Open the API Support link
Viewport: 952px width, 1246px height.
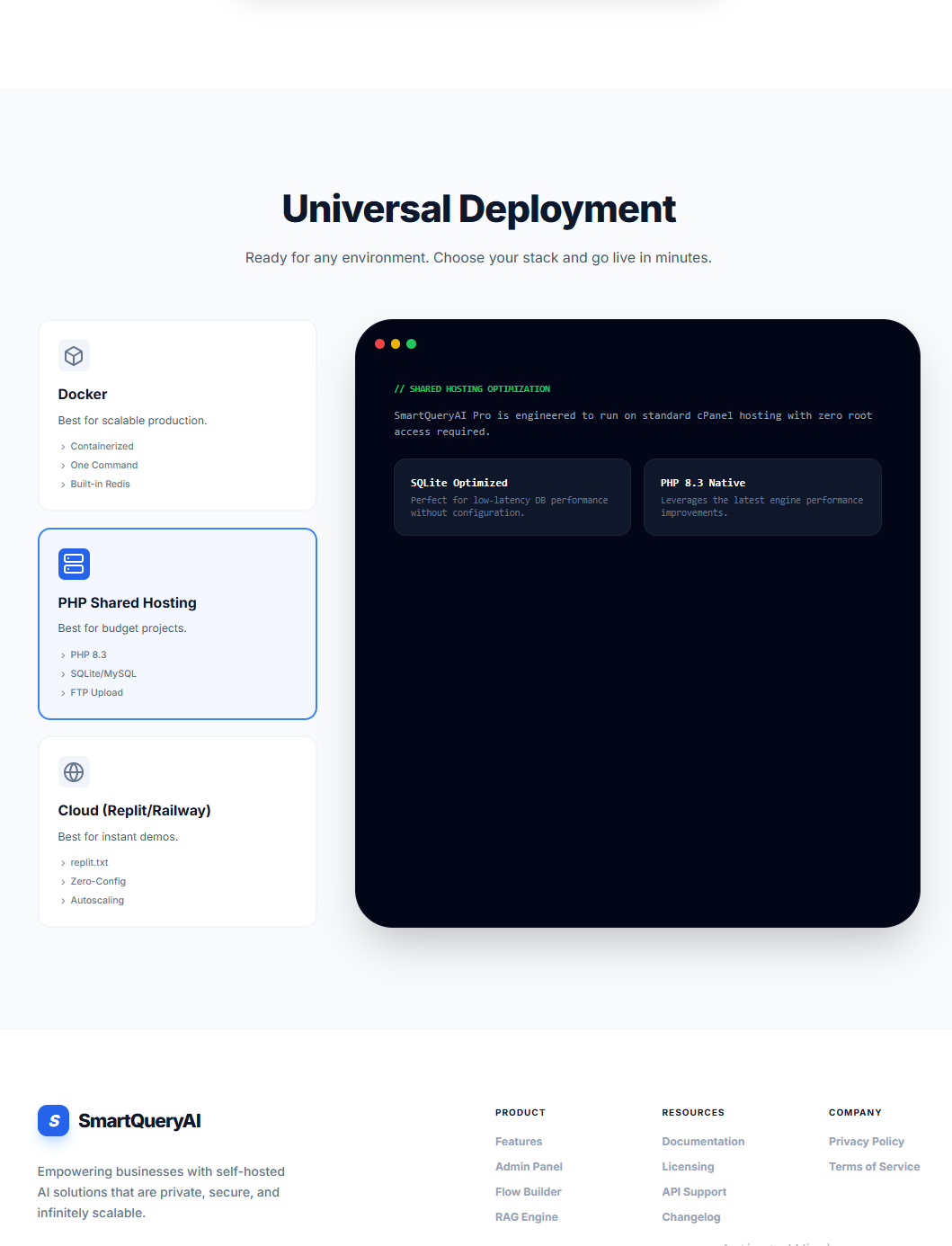pos(694,1192)
